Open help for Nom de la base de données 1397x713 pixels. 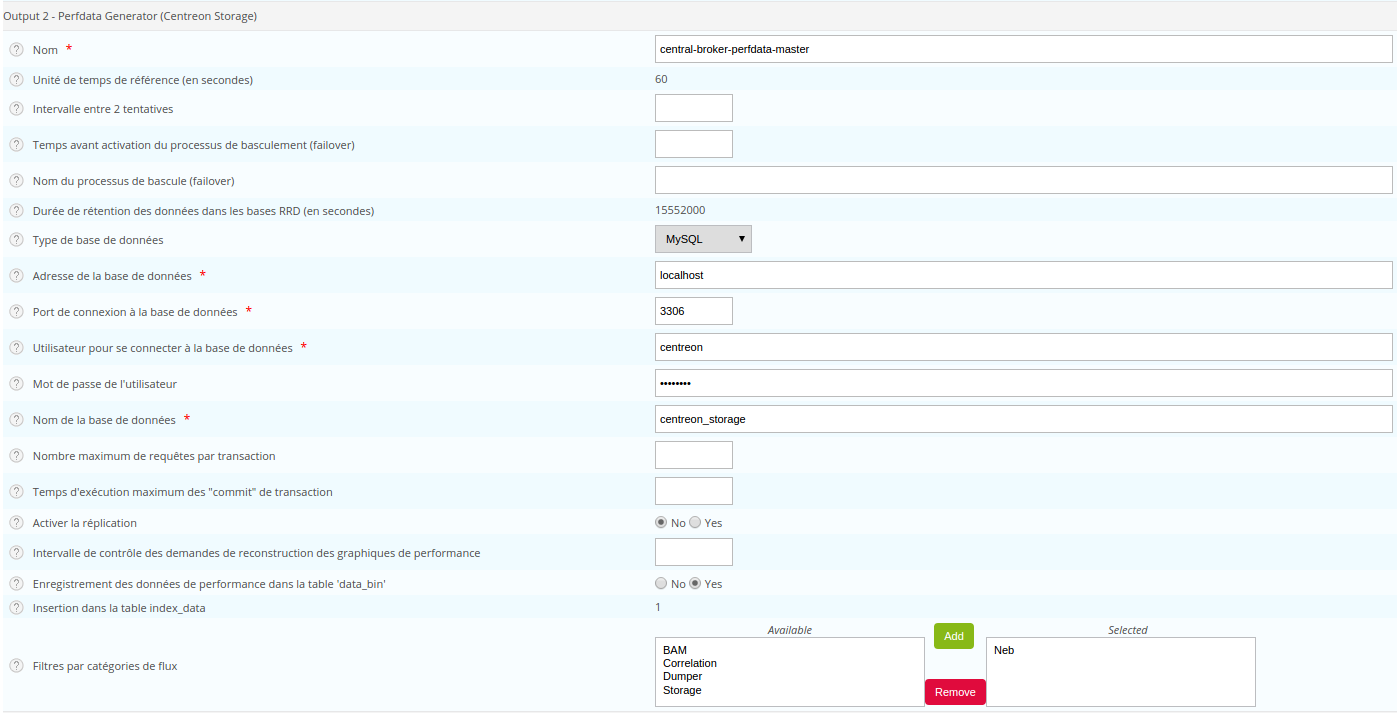point(16,420)
